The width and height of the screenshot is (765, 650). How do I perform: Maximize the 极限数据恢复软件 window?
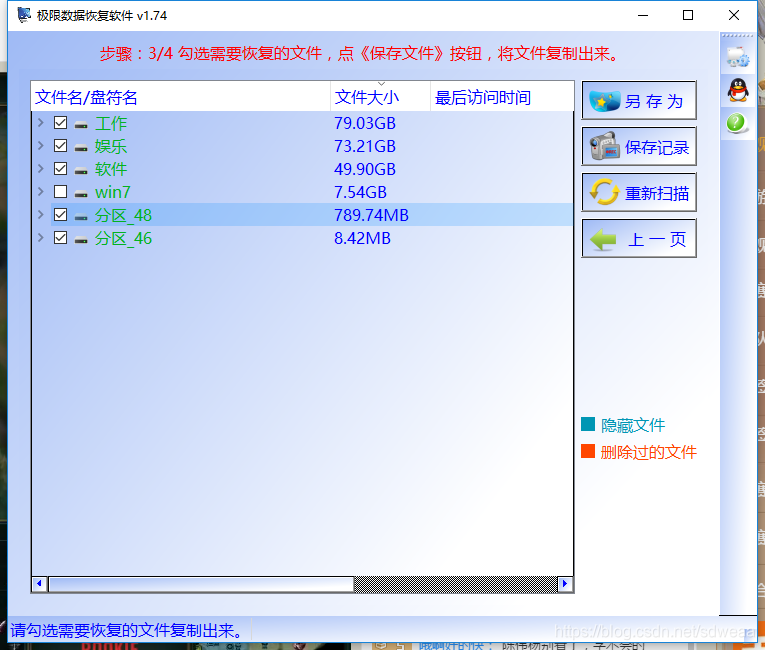688,15
